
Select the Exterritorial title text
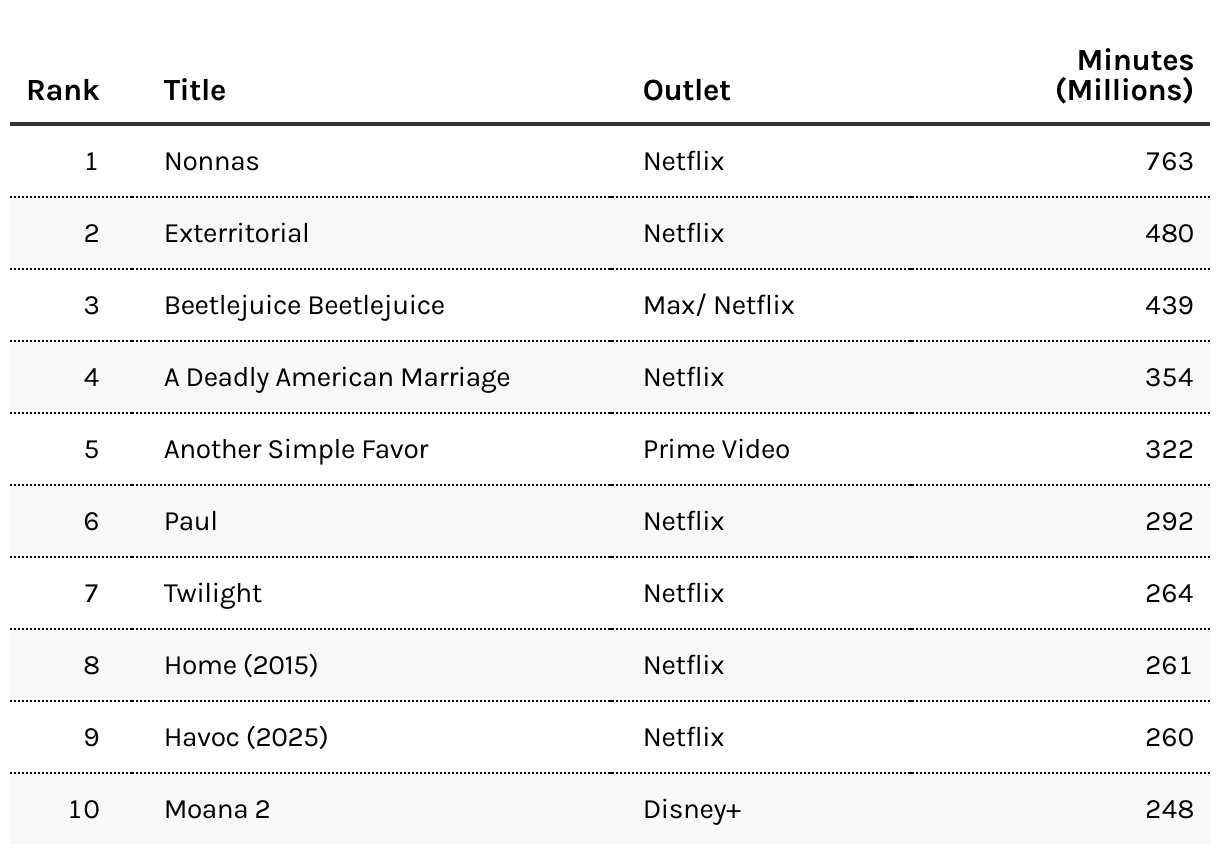[x=236, y=233]
